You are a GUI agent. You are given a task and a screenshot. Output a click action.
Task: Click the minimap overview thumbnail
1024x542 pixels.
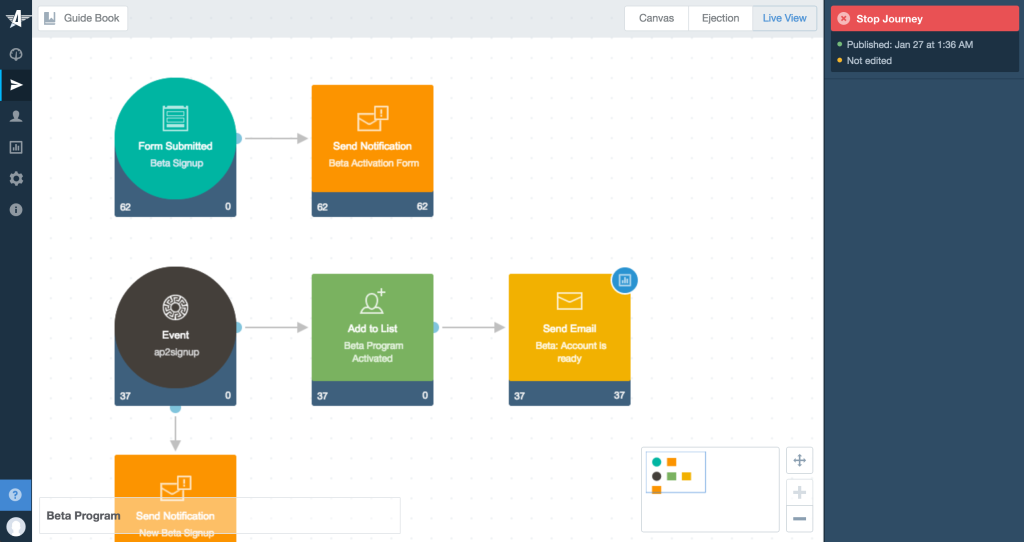click(709, 489)
